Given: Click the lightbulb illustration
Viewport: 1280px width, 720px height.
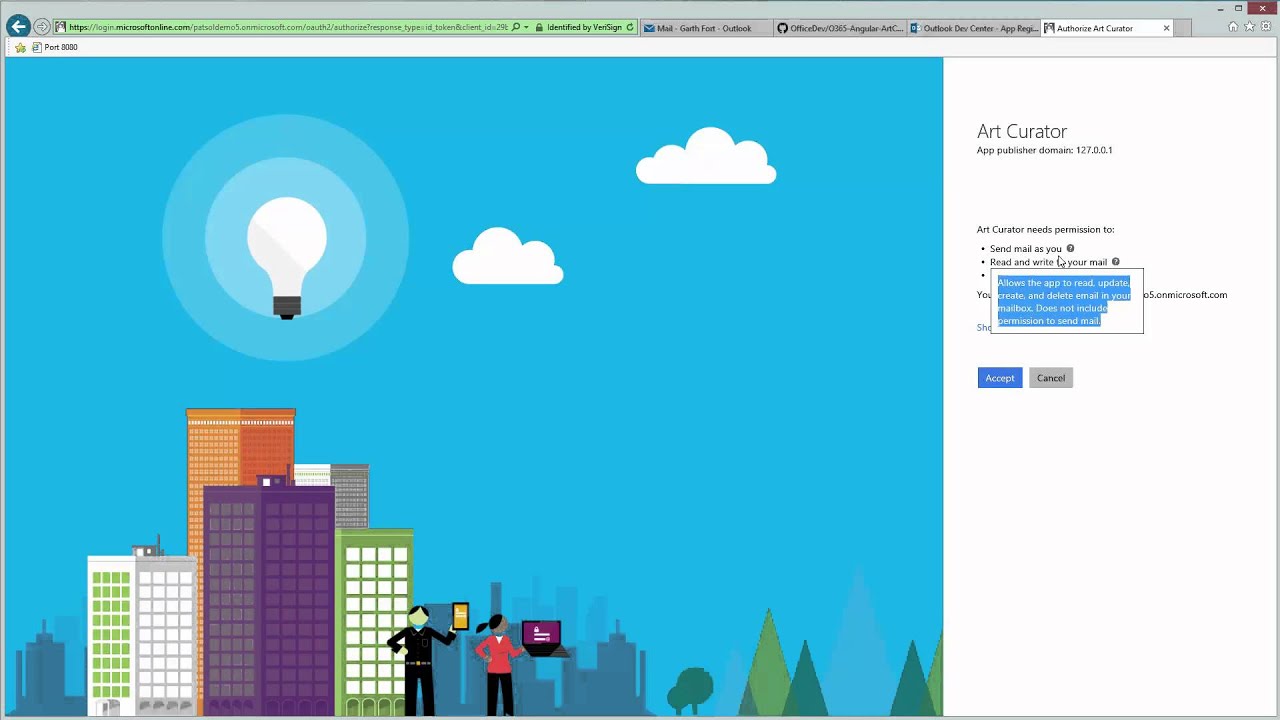Looking at the screenshot, I should tap(287, 256).
